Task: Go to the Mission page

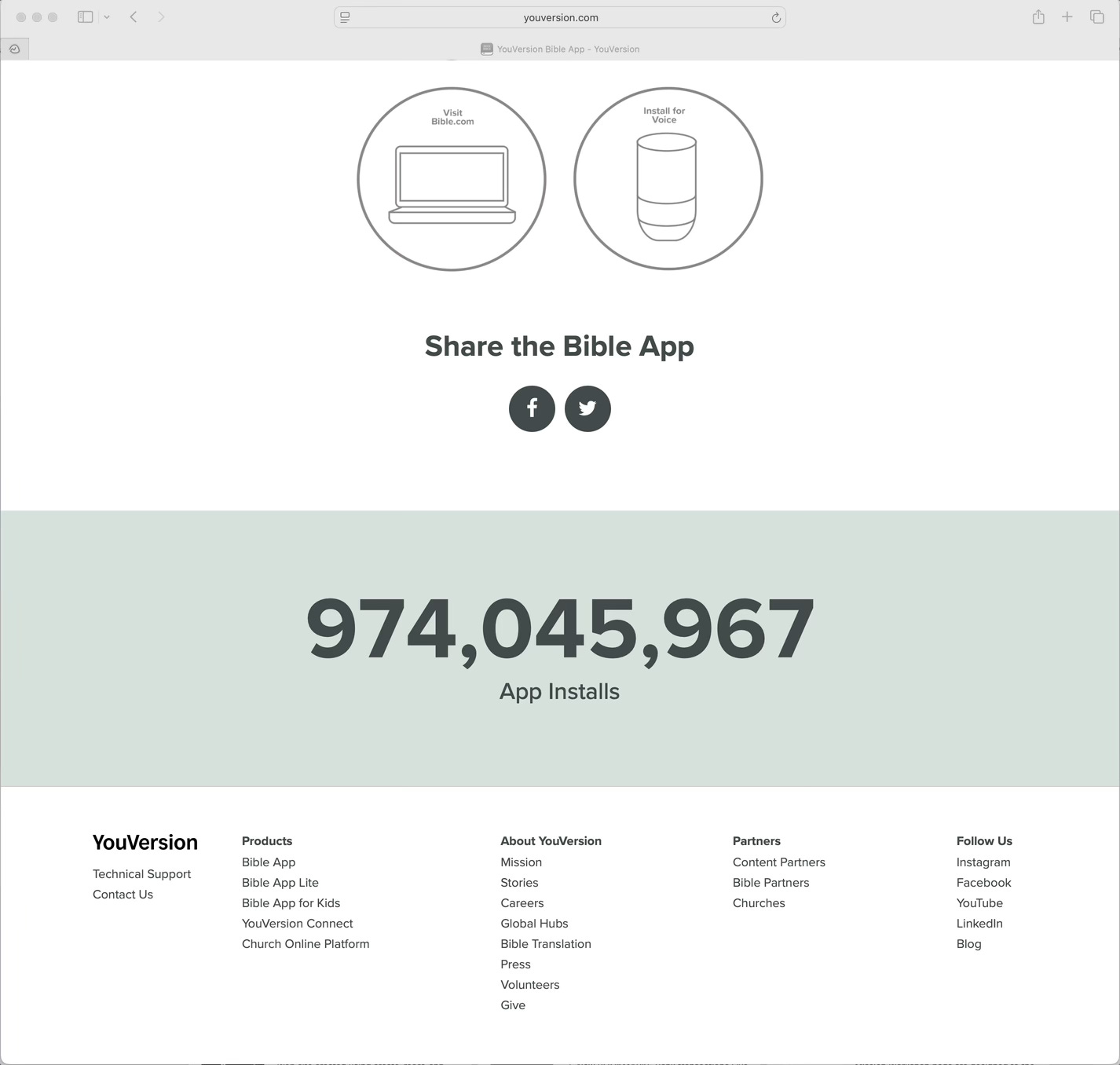Action: 522,862
